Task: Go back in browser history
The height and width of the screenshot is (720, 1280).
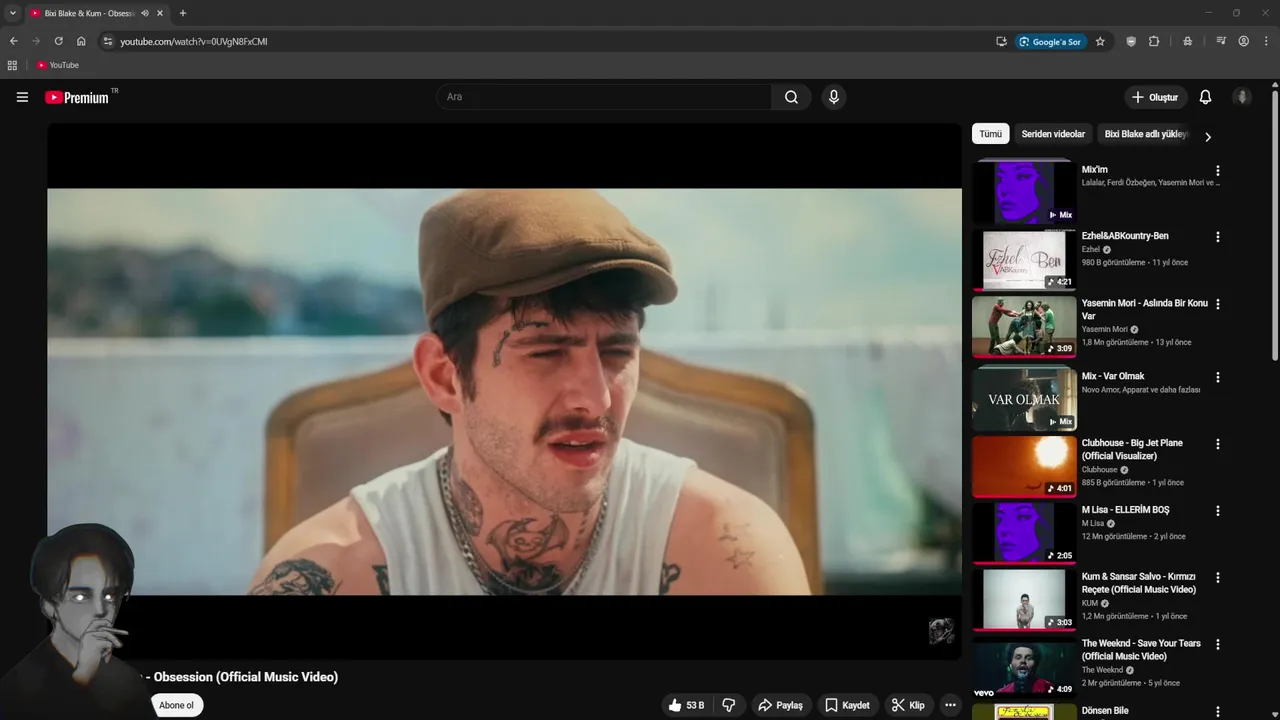Action: (13, 41)
